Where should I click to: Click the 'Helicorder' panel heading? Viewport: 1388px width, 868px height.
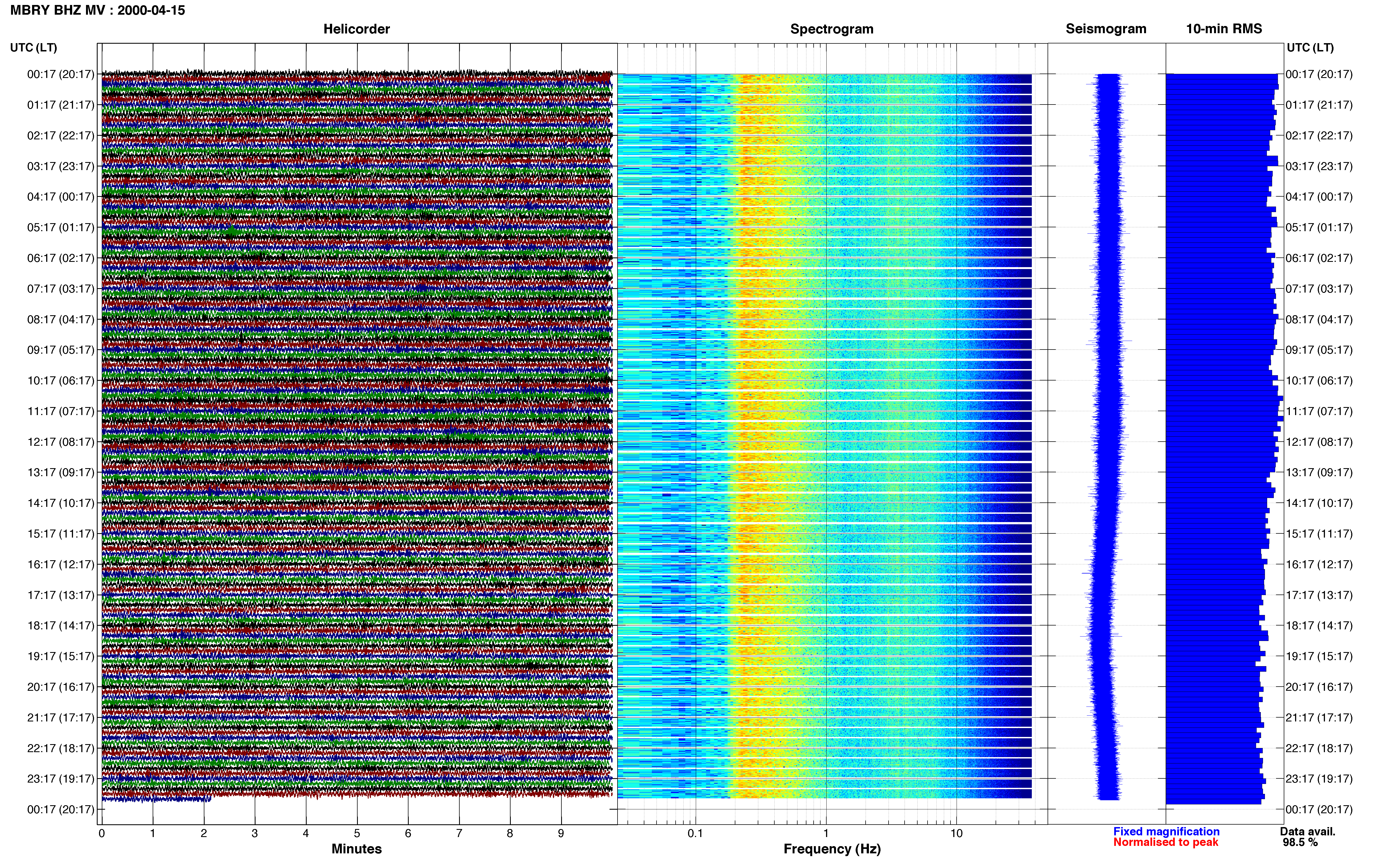point(356,29)
